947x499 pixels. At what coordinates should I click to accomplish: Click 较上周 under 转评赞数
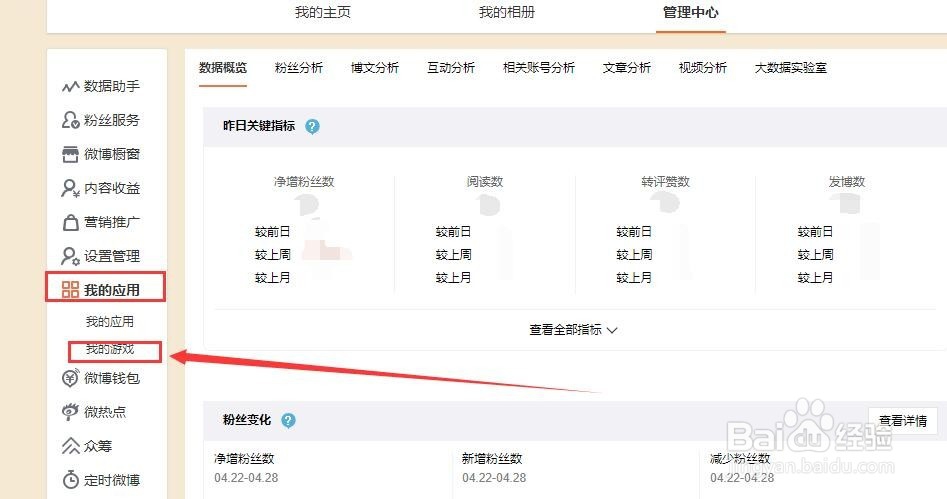[634, 255]
